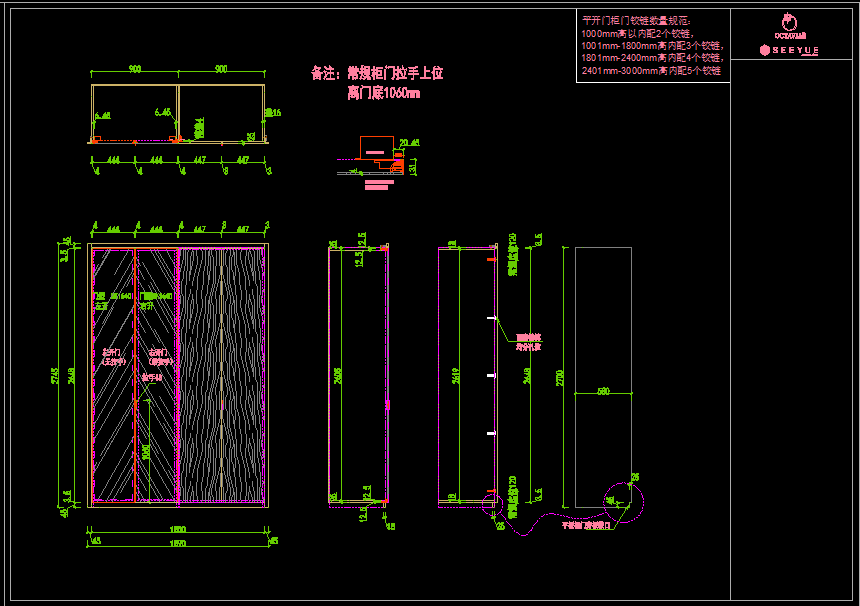Select the left compartment of top plan view
Viewport: 860px width, 606px height.
(x=135, y=112)
